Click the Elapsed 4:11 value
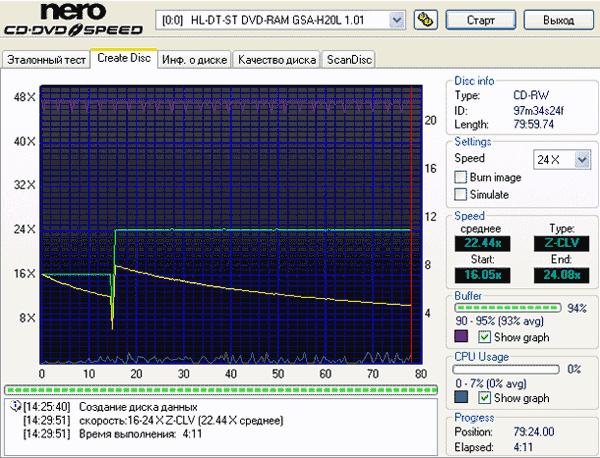This screenshot has height=458, width=600. (523, 447)
